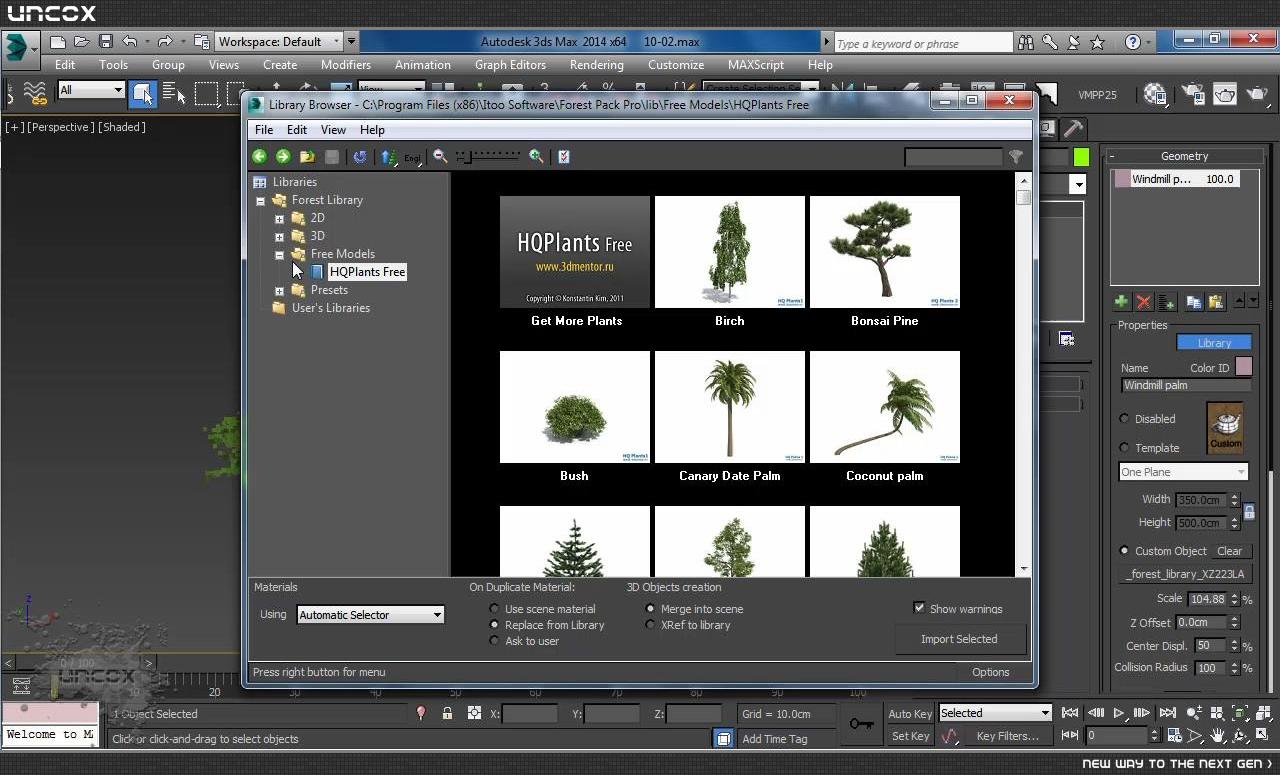Image resolution: width=1280 pixels, height=775 pixels.
Task: Copy the geometry item in the list
Action: [1193, 301]
